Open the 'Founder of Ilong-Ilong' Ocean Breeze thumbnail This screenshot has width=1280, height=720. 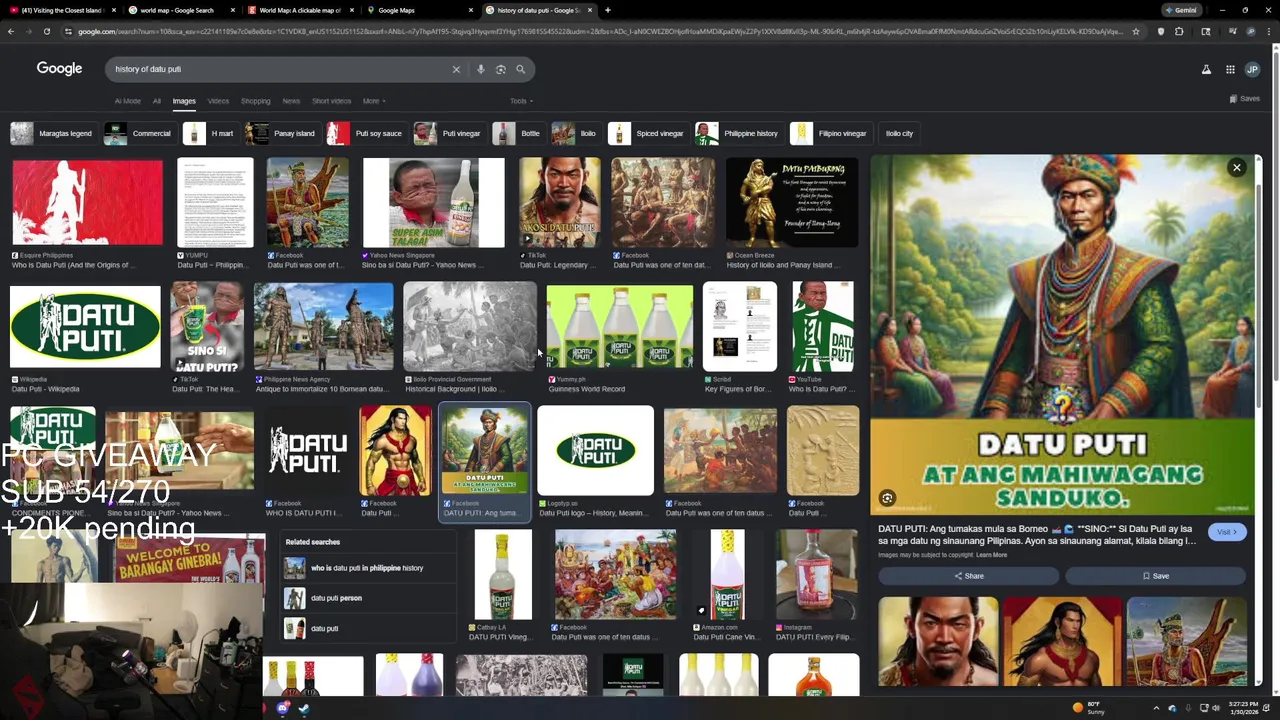(x=792, y=202)
